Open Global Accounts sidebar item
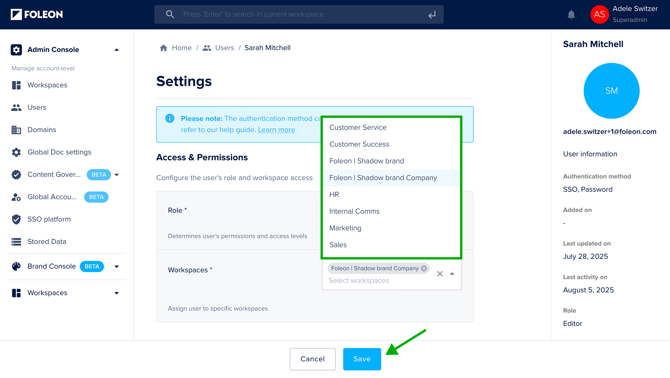This screenshot has width=670, height=378. tap(52, 197)
